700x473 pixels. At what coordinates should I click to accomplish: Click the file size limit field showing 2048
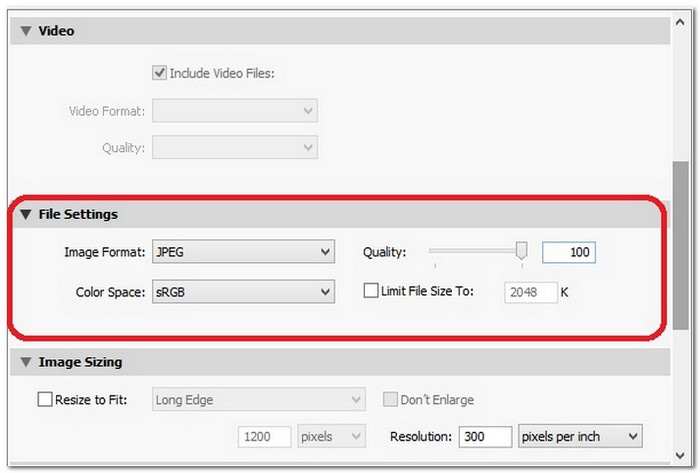coord(529,292)
